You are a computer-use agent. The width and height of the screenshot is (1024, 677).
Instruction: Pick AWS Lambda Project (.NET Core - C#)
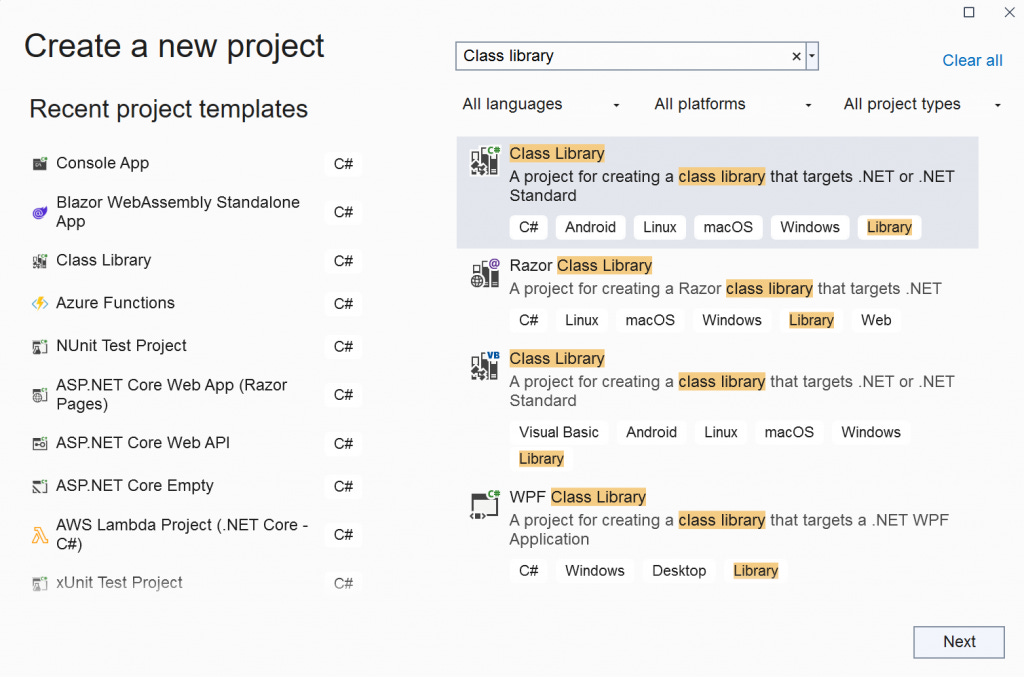182,534
